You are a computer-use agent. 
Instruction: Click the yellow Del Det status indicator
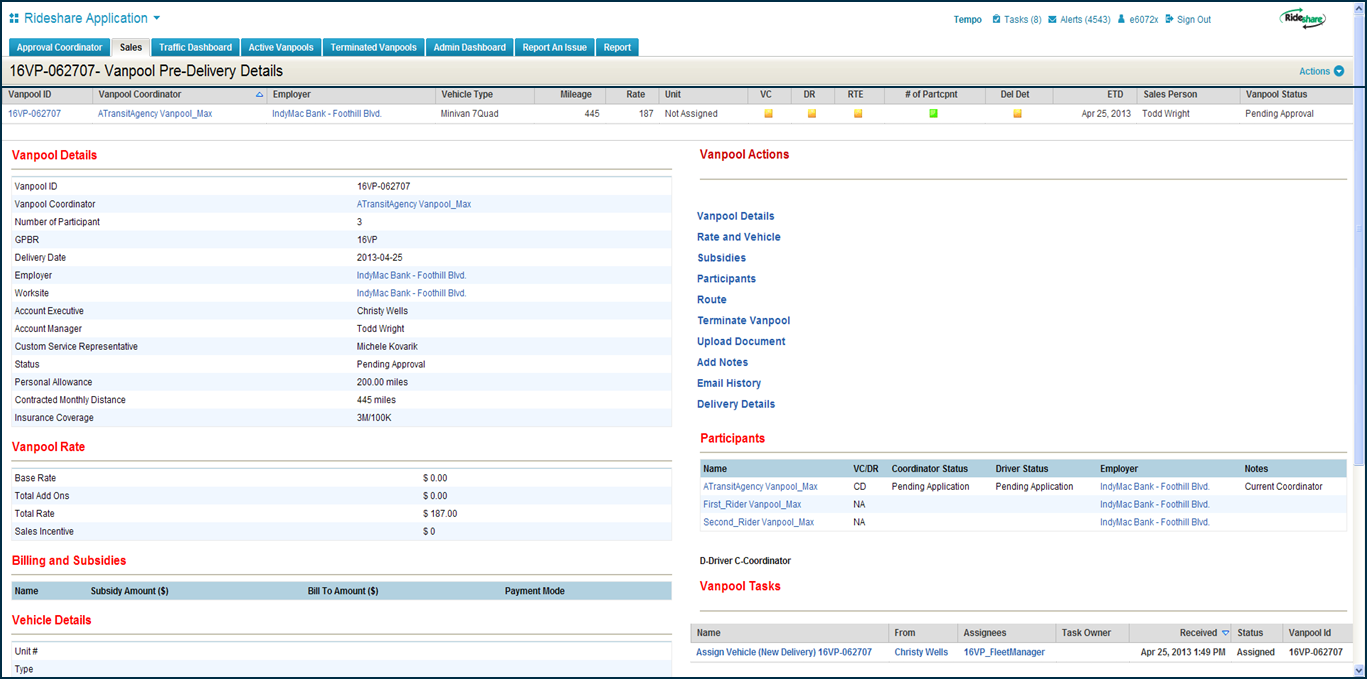pos(1017,114)
